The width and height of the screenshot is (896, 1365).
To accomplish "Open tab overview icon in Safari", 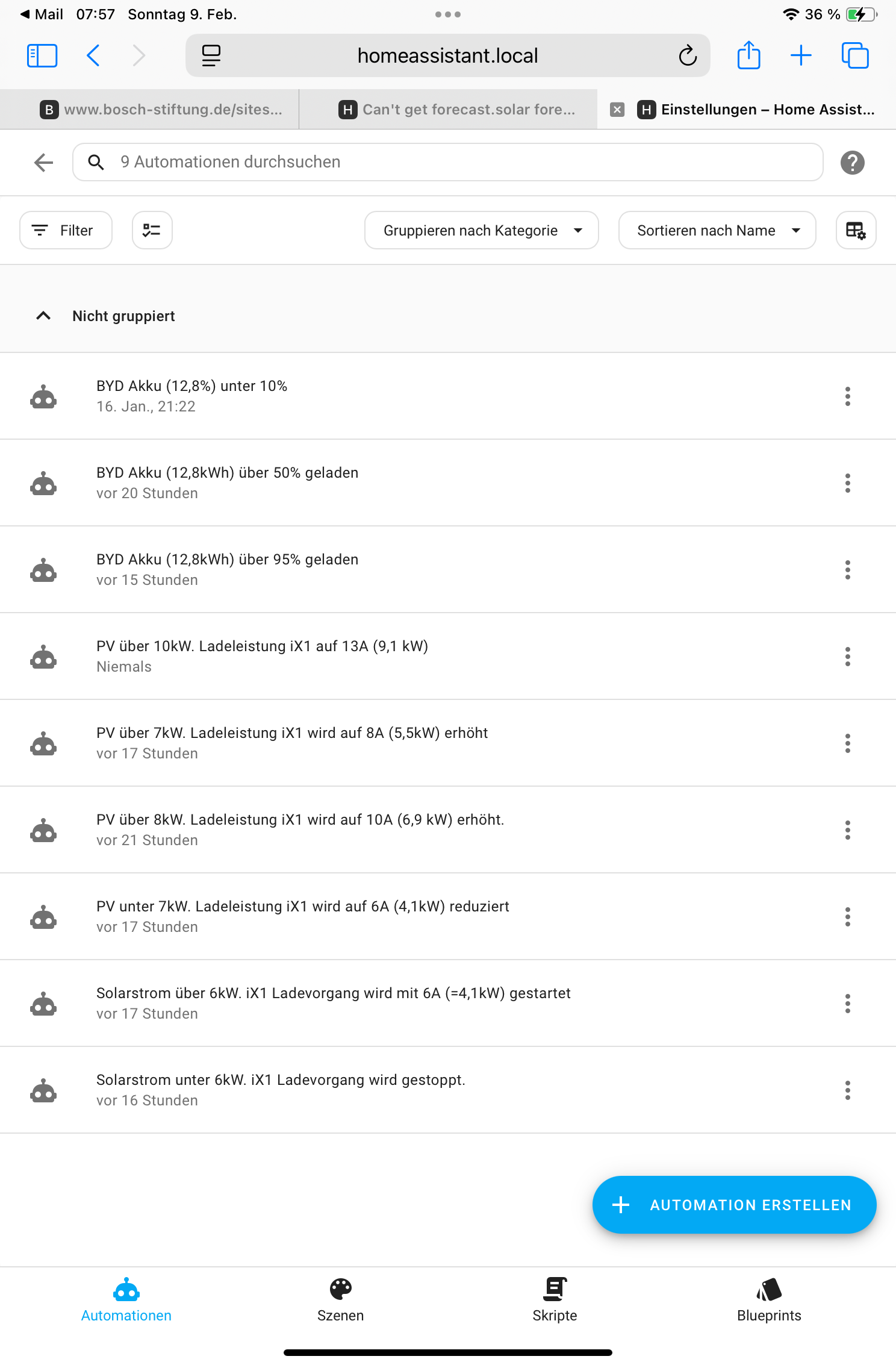I will point(855,55).
